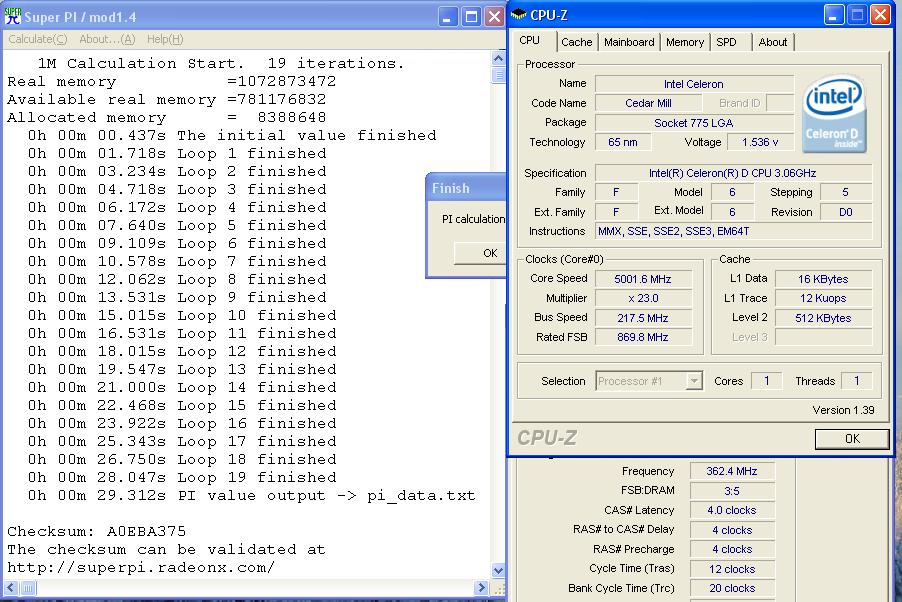Click the RAS# Precharge value 4 clocks
Viewport: 902px width, 602px height.
point(732,550)
